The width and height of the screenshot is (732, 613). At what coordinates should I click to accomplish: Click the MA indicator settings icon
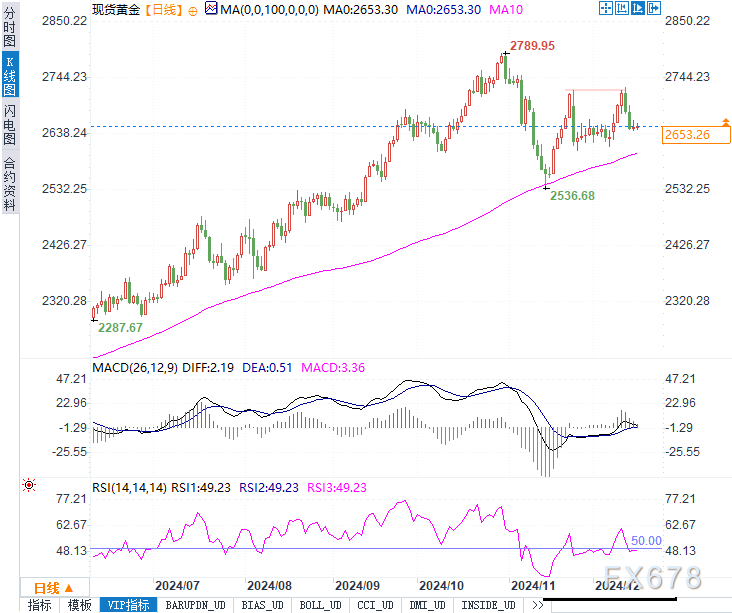(x=210, y=9)
